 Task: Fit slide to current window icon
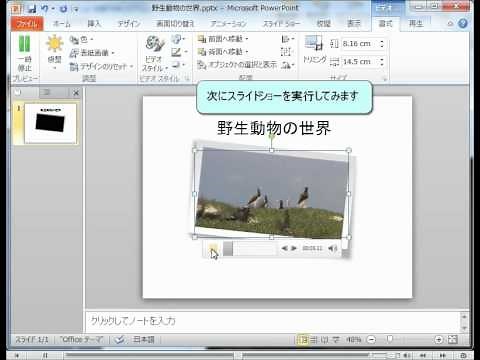pyautogui.click(x=453, y=340)
